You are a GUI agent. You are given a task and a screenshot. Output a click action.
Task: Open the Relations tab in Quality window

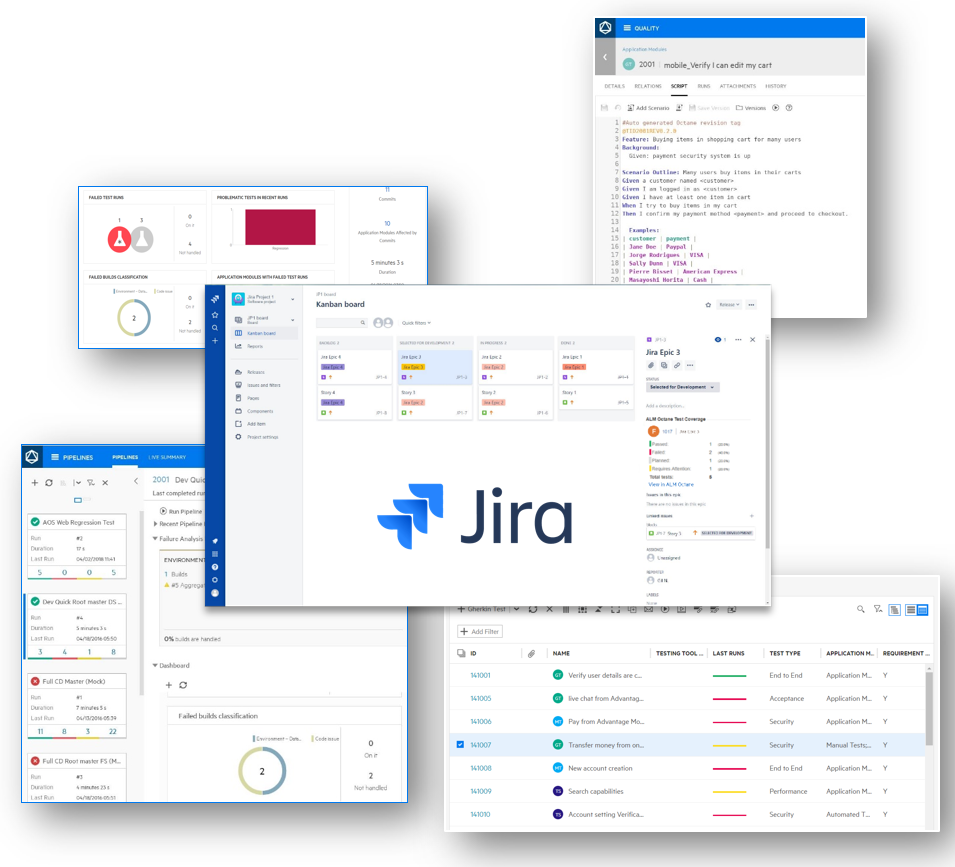pyautogui.click(x=647, y=86)
